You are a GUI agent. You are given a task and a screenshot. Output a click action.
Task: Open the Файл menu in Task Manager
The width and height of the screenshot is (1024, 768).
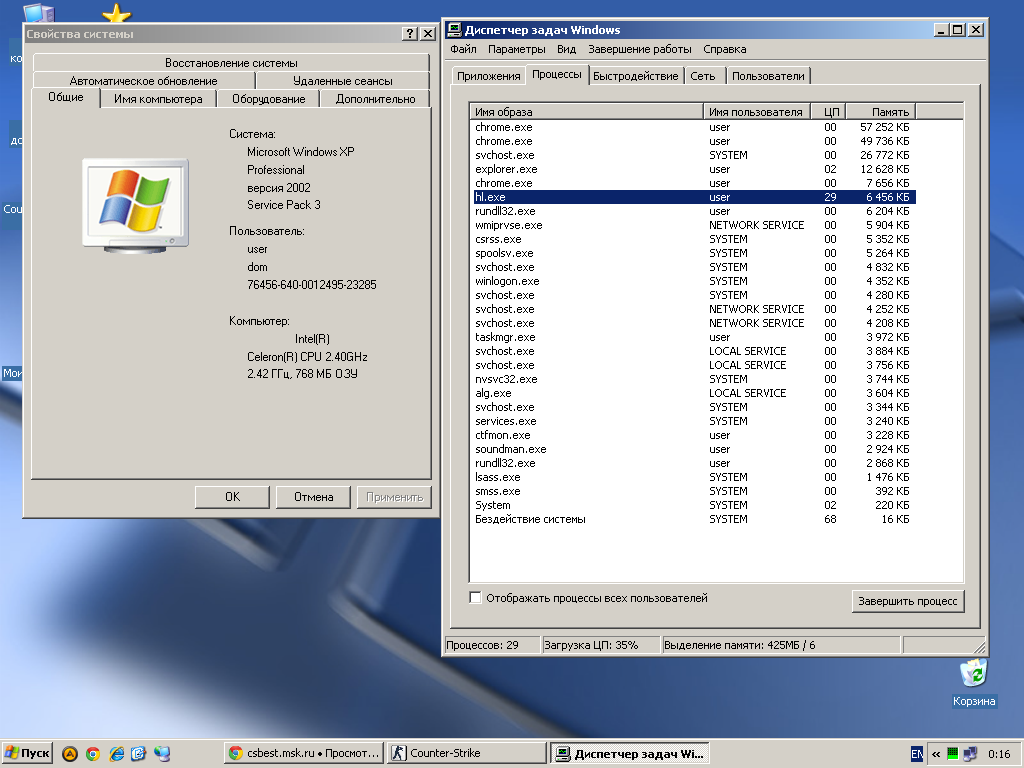[x=463, y=49]
